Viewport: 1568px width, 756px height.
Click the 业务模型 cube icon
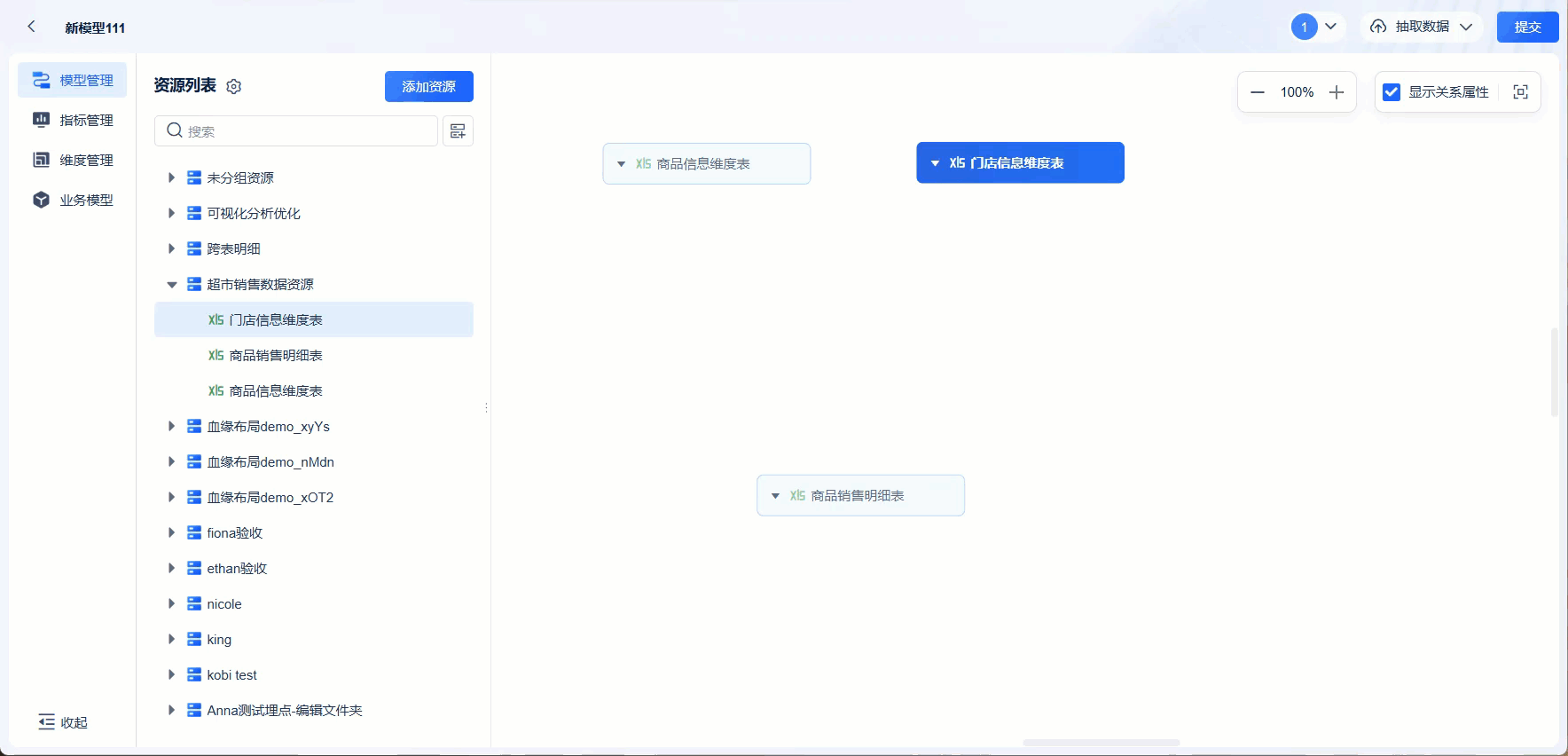tap(41, 200)
